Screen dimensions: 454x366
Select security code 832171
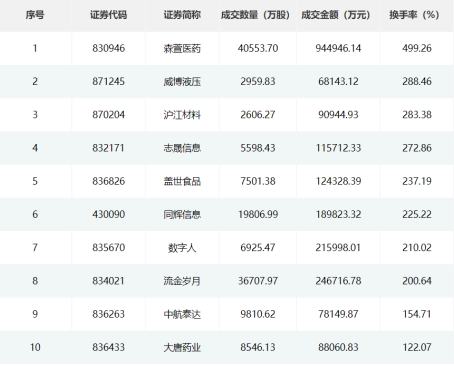pyautogui.click(x=109, y=148)
